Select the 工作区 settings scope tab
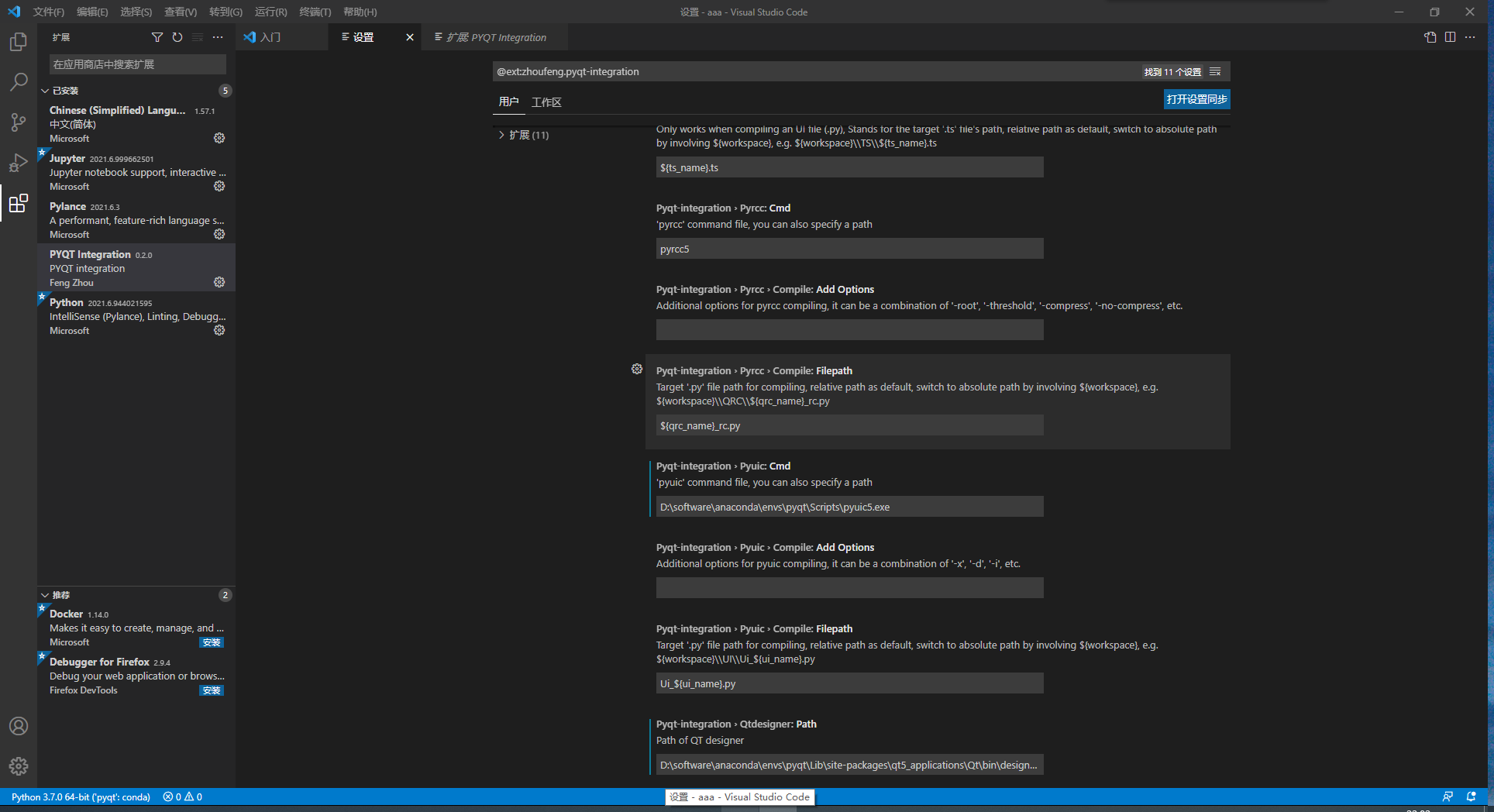The width and height of the screenshot is (1494, 812). coord(546,101)
